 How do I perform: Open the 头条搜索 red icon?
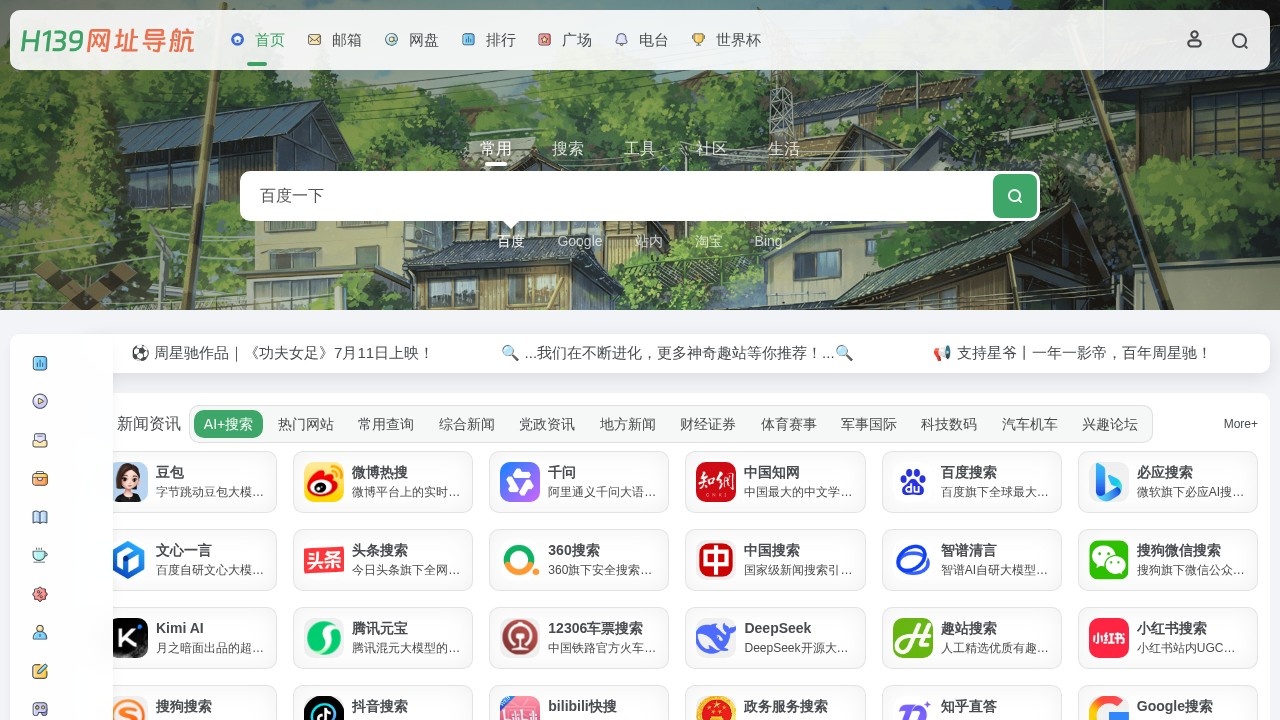coord(324,560)
